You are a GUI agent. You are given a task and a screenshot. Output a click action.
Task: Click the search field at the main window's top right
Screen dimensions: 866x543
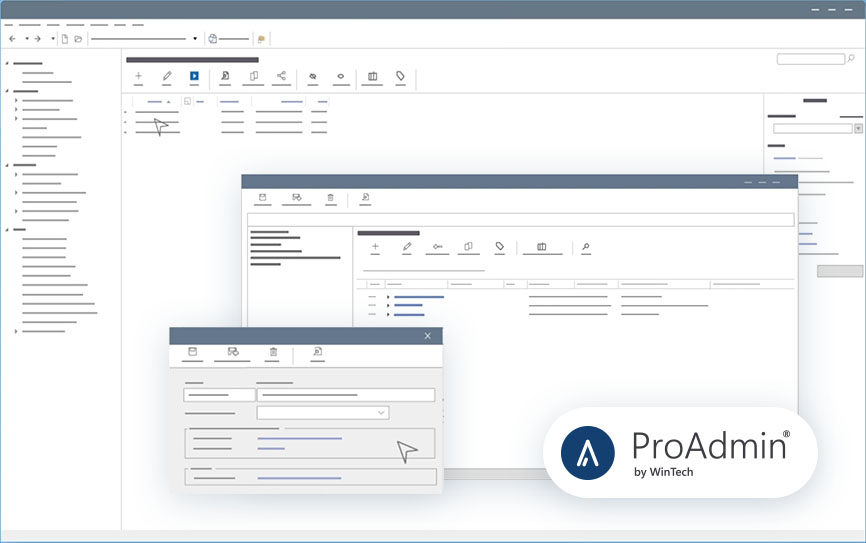(x=811, y=59)
